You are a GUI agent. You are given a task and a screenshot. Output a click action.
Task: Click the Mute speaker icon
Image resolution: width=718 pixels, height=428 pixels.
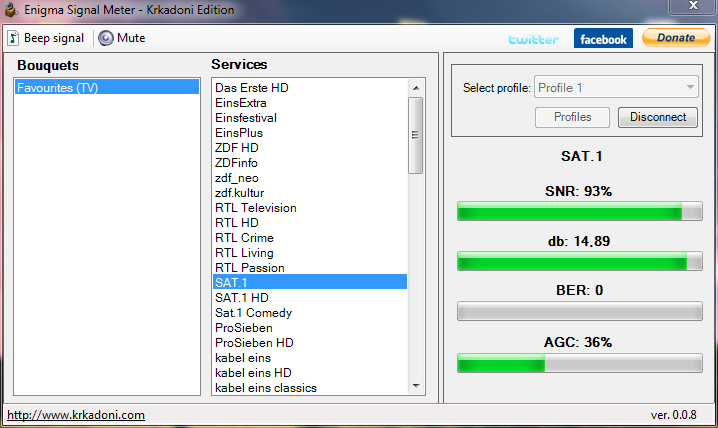(x=106, y=38)
